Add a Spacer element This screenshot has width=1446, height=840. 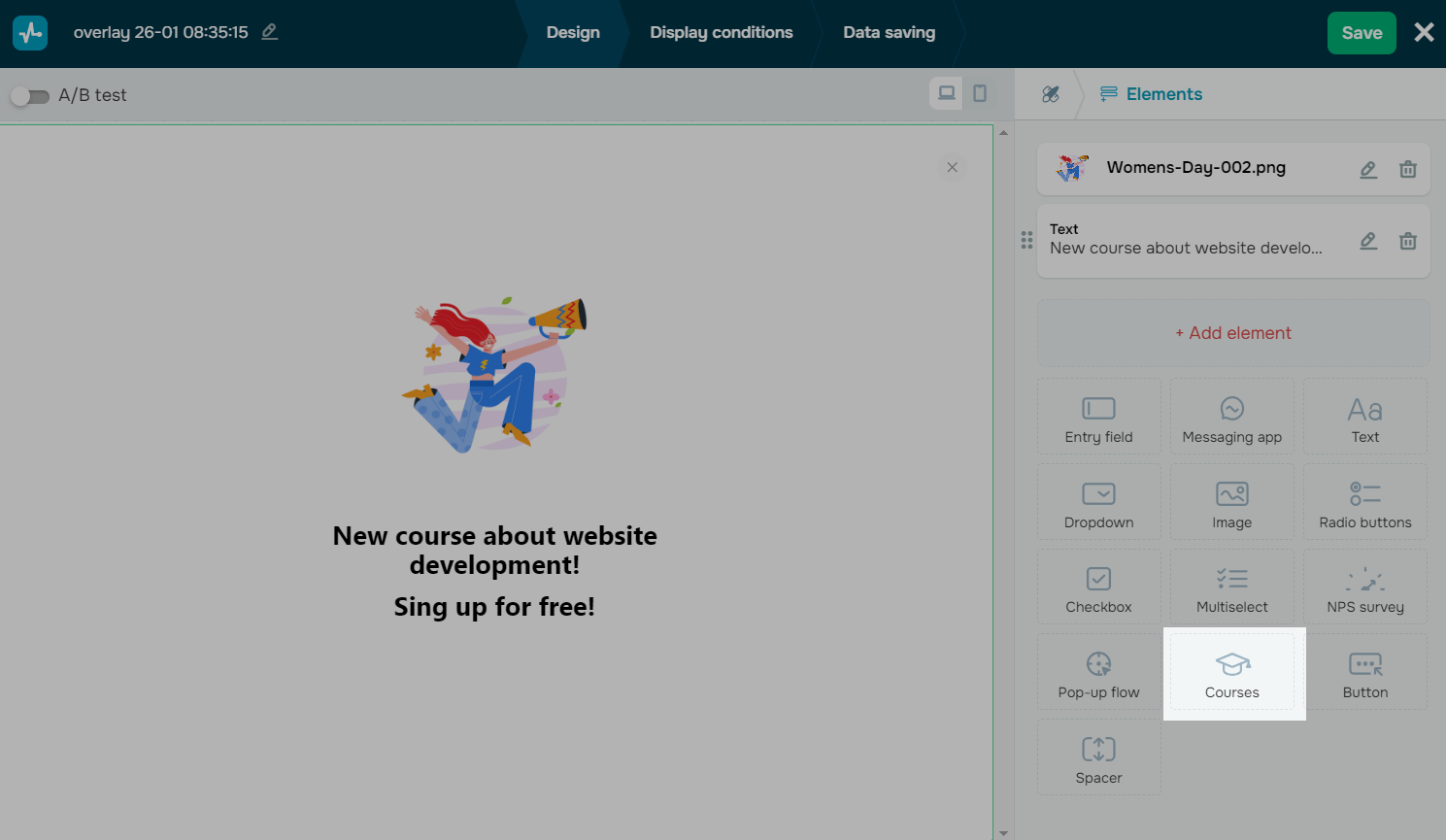coord(1099,757)
